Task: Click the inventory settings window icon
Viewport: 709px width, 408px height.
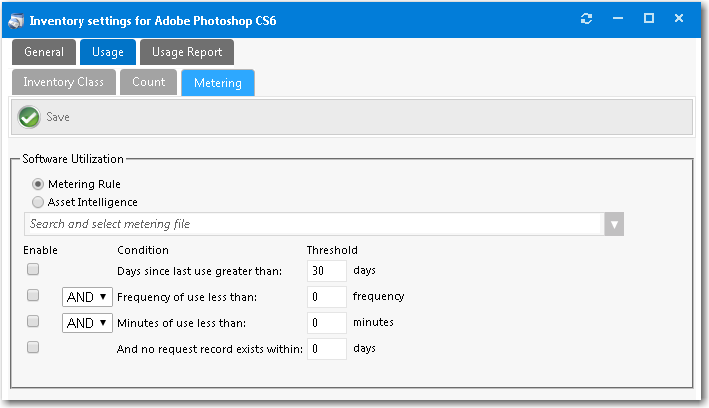Action: point(16,20)
